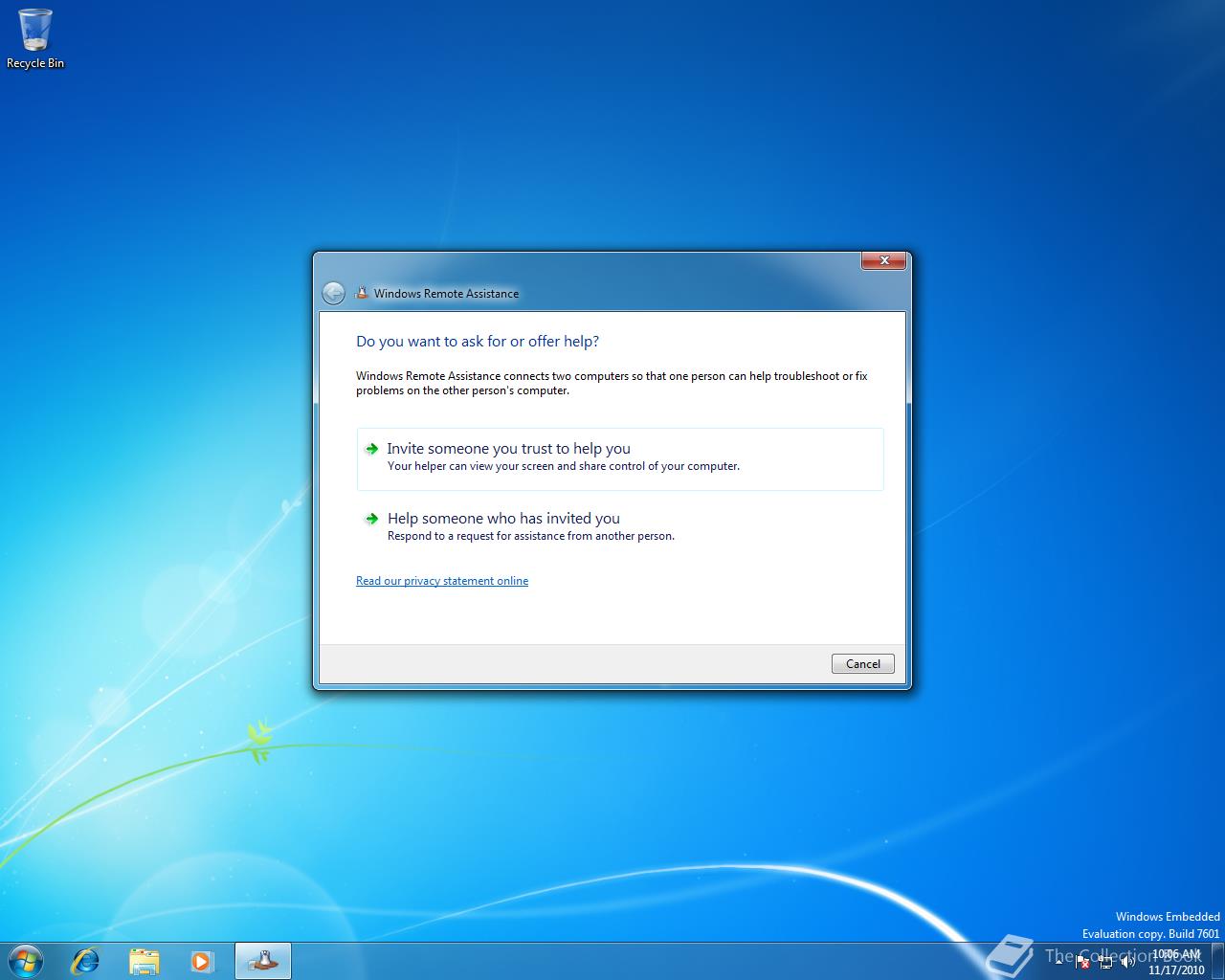Select the Windows Remote Assistance taskbar icon
The width and height of the screenshot is (1225, 980).
click(x=261, y=960)
